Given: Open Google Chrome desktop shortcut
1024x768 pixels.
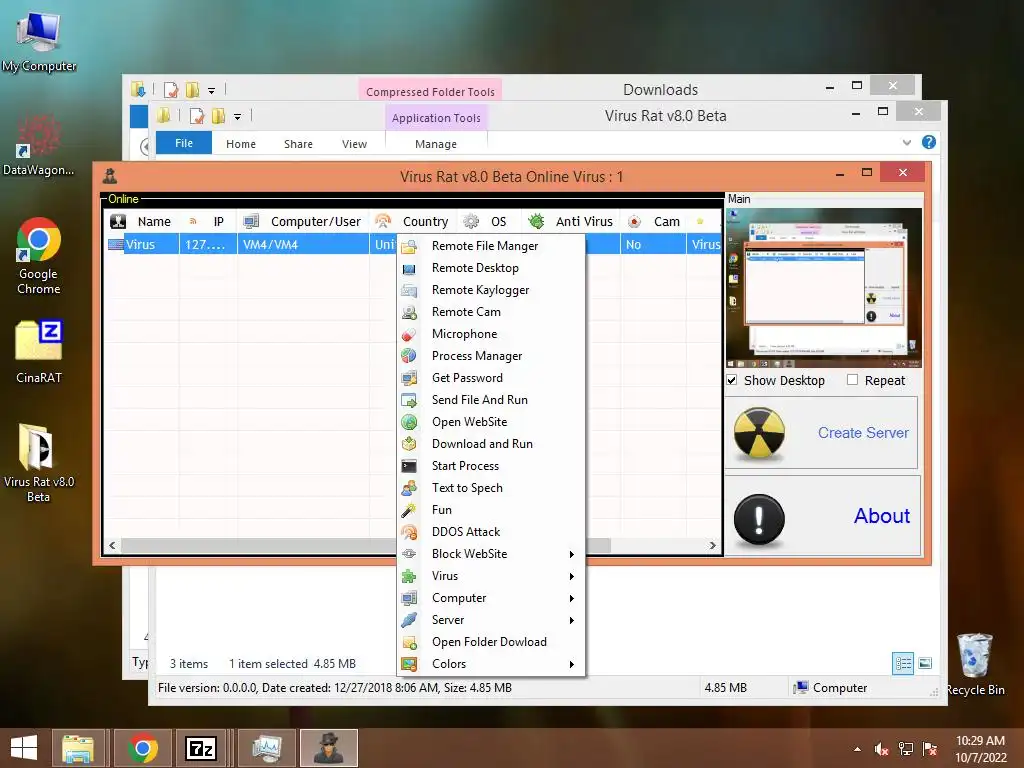Looking at the screenshot, I should click(39, 256).
